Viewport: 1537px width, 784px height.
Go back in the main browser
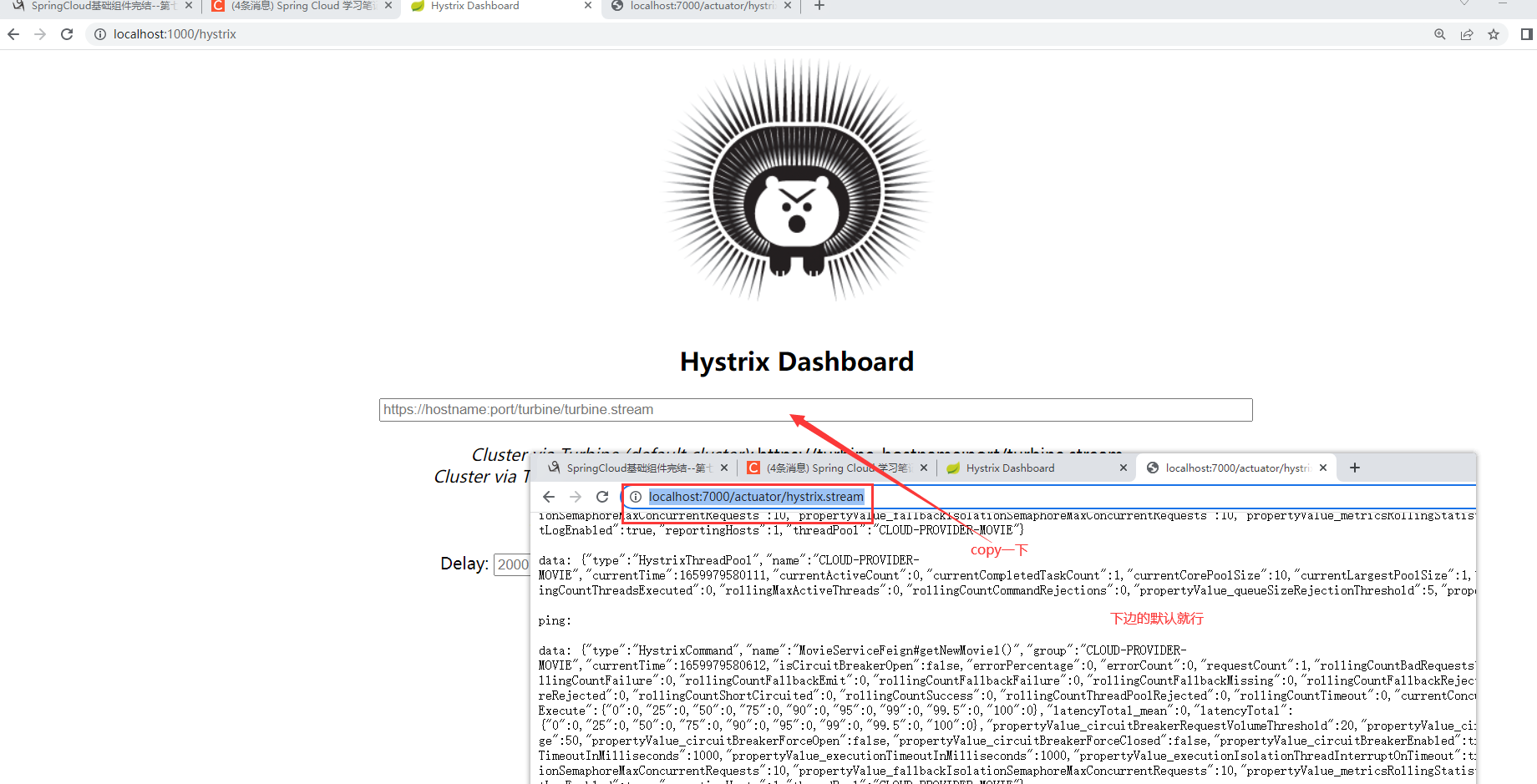click(13, 34)
